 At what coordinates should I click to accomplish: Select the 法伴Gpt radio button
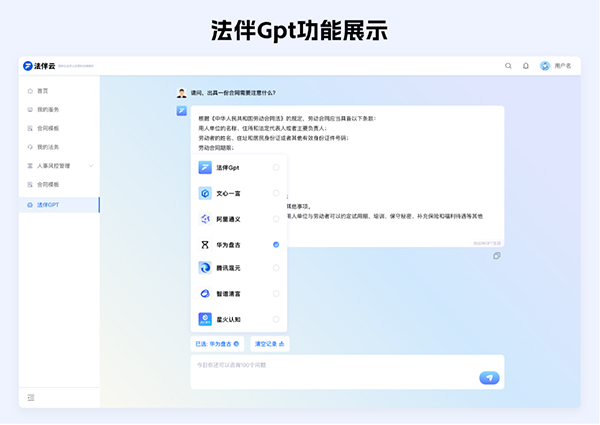click(x=276, y=167)
